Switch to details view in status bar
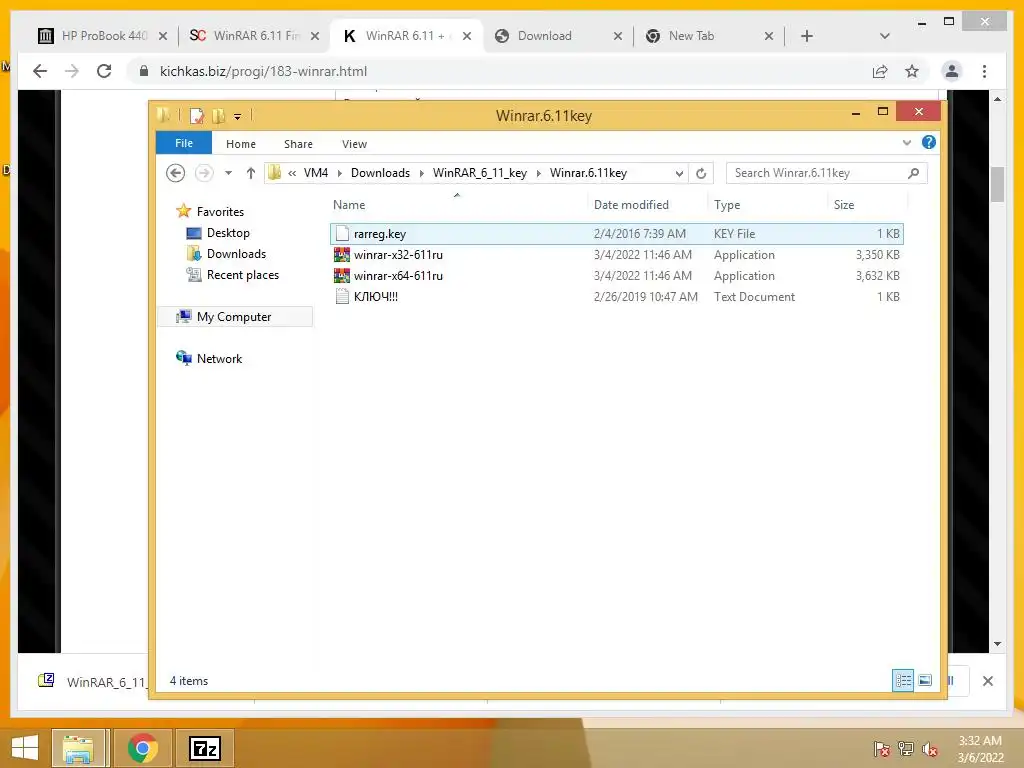The width and height of the screenshot is (1024, 768). (x=903, y=680)
